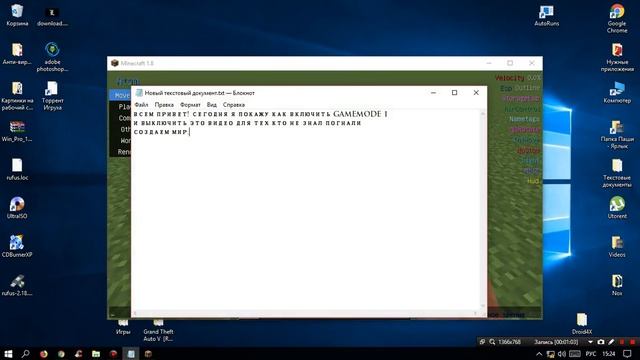Launch Google Chrome from the desktop
The width and height of the screenshot is (640, 360).
point(617,18)
